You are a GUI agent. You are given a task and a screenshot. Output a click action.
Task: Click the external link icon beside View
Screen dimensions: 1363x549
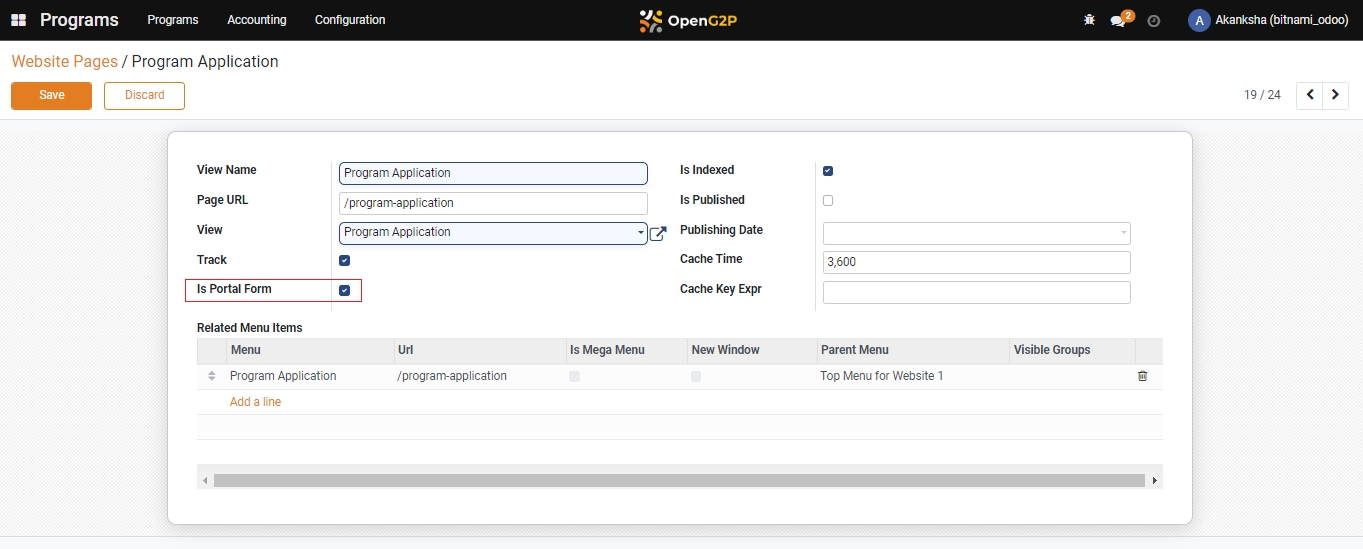[x=658, y=233]
